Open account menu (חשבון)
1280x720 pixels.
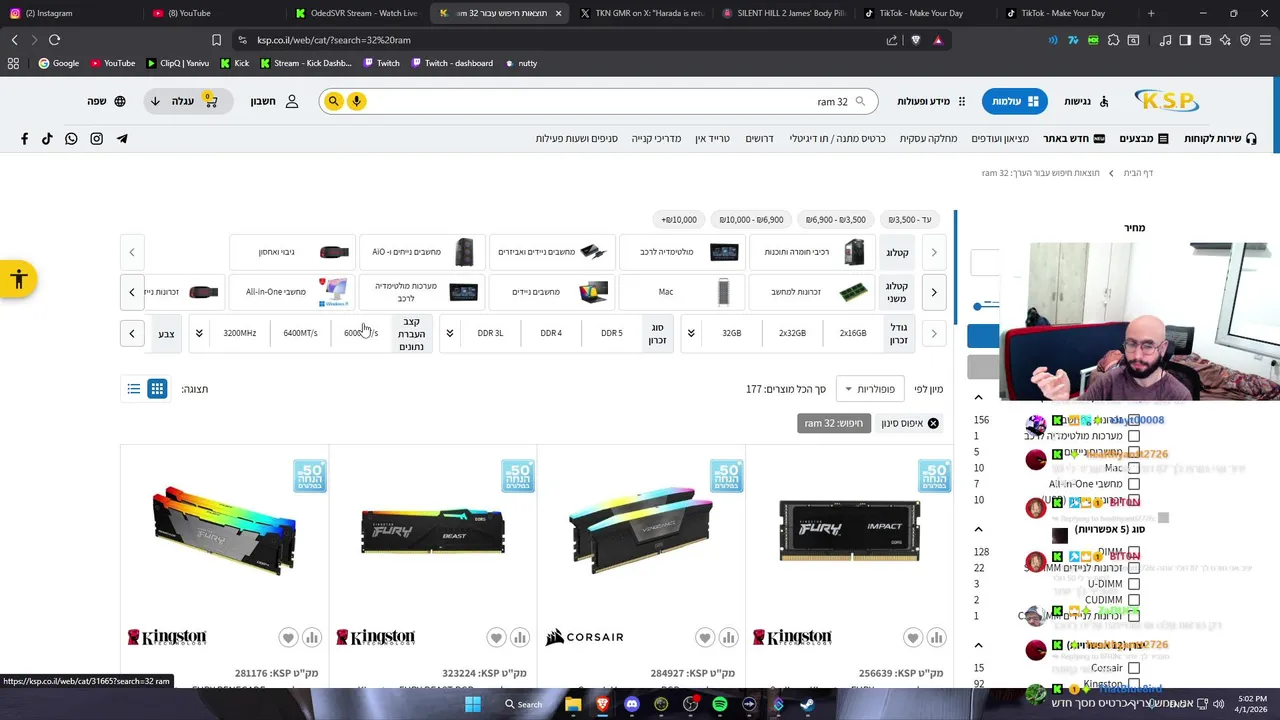274,101
